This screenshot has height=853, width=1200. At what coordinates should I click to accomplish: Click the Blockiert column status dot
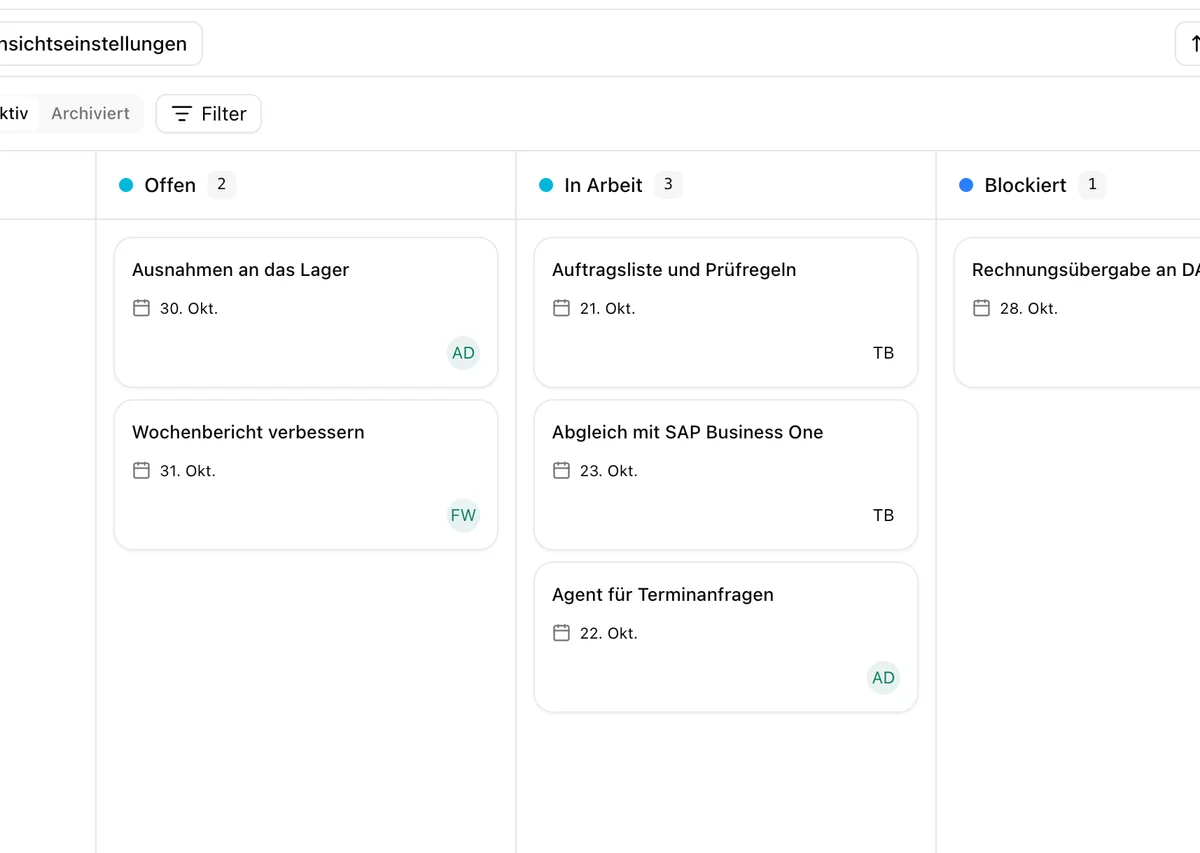[966, 185]
